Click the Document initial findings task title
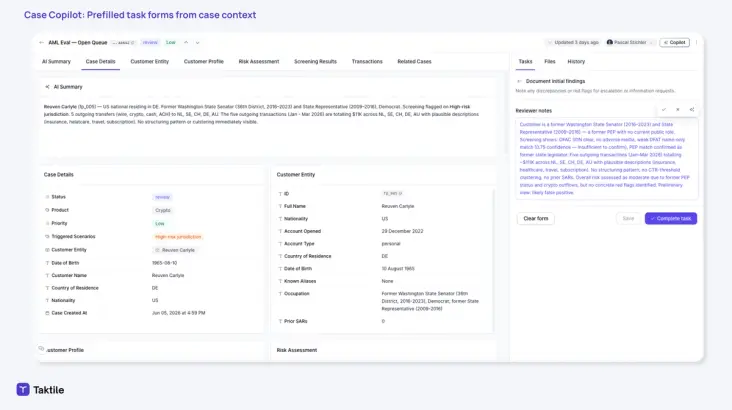This screenshot has height=410, width=732. click(x=555, y=81)
